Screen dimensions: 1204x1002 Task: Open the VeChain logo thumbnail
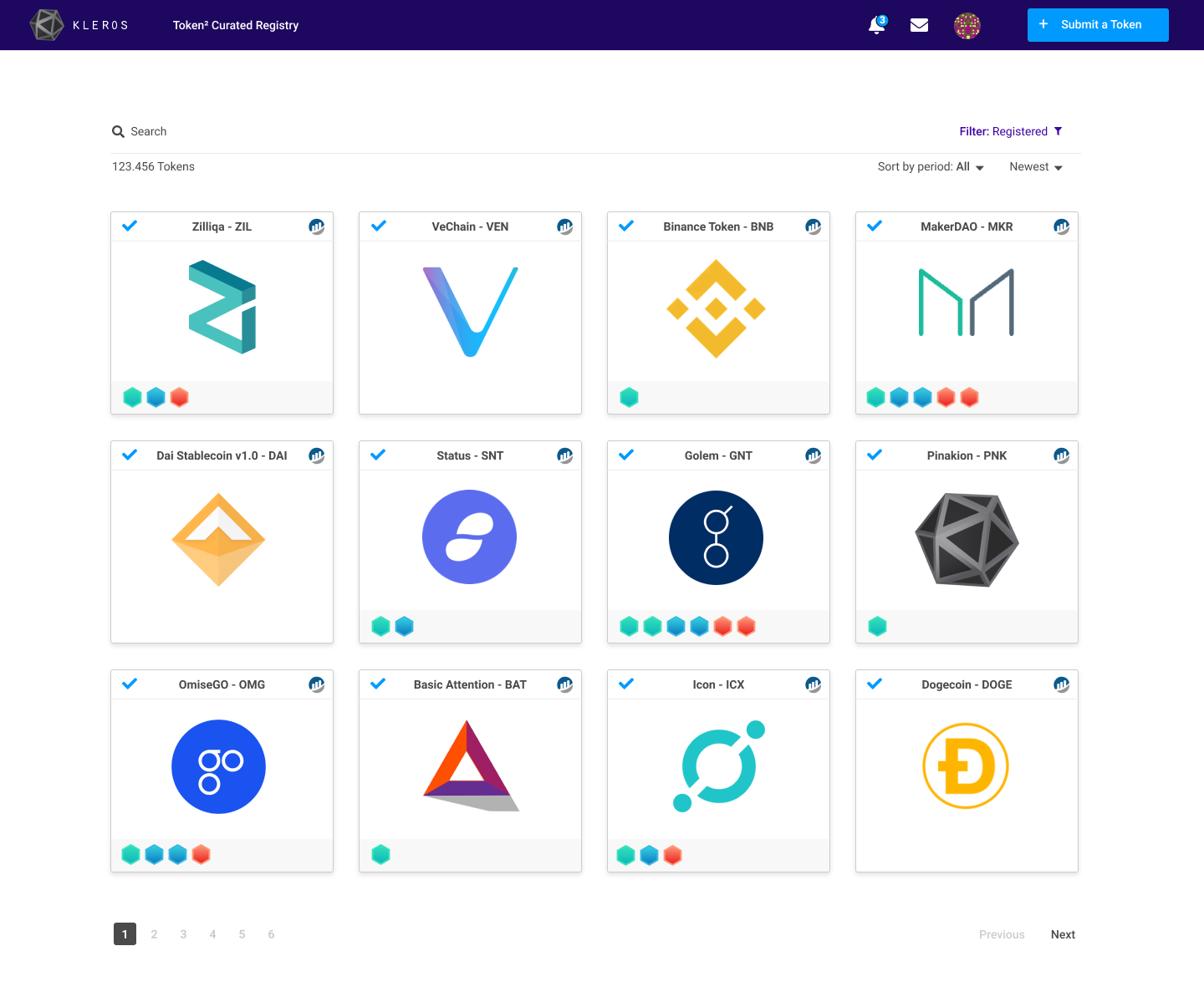[x=470, y=311]
